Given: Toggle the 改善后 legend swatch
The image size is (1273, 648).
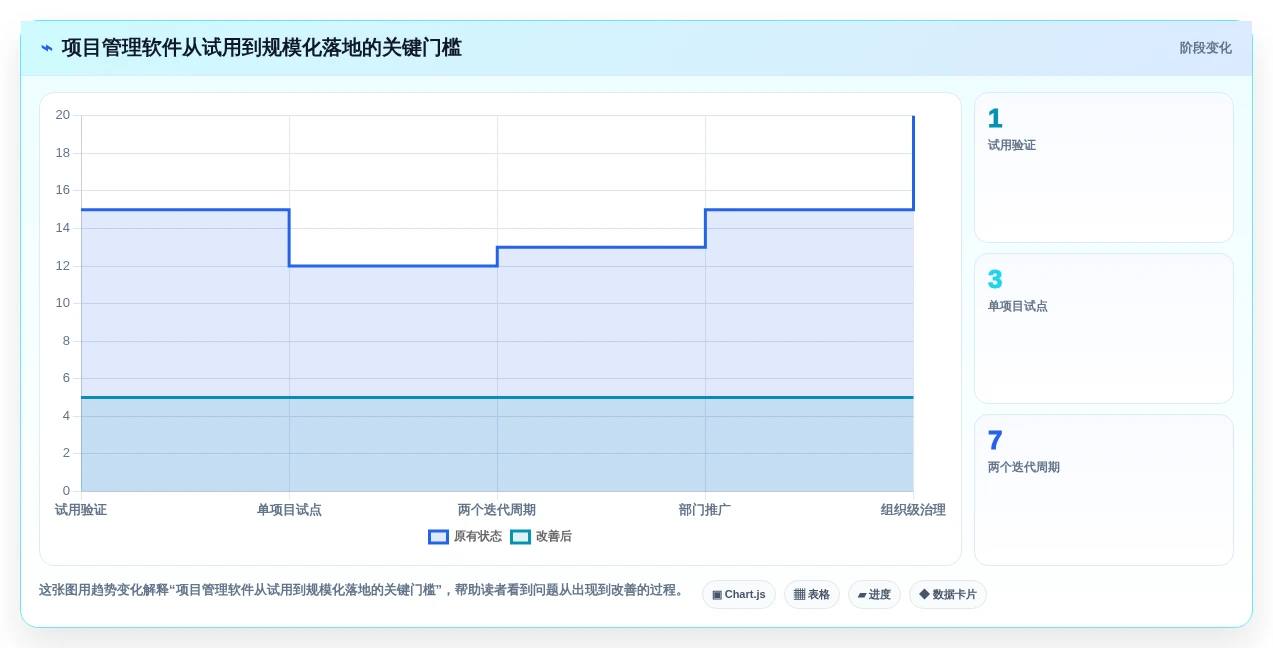Looking at the screenshot, I should [520, 537].
